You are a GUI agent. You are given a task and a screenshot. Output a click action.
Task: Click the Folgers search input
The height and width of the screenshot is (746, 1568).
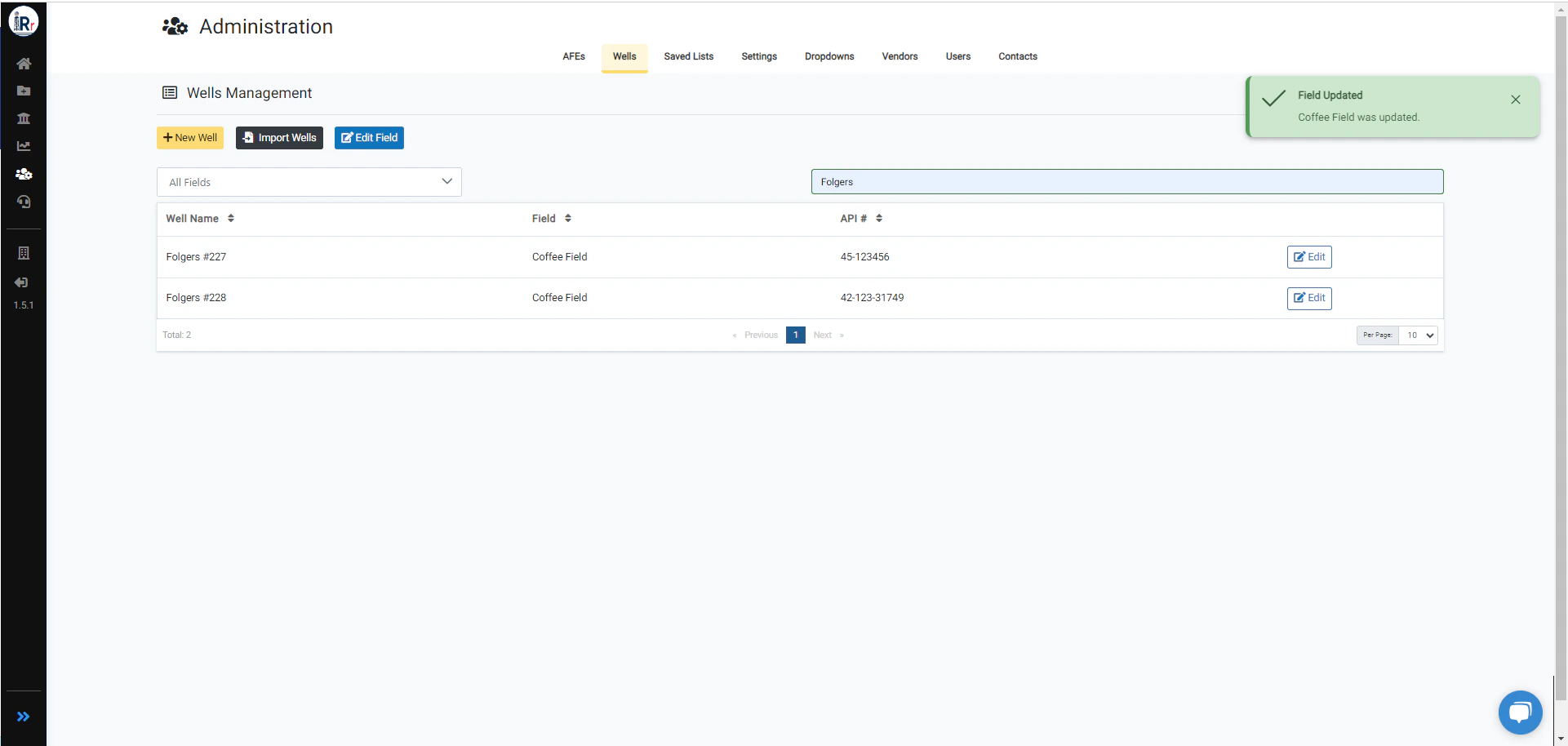pyautogui.click(x=1127, y=181)
